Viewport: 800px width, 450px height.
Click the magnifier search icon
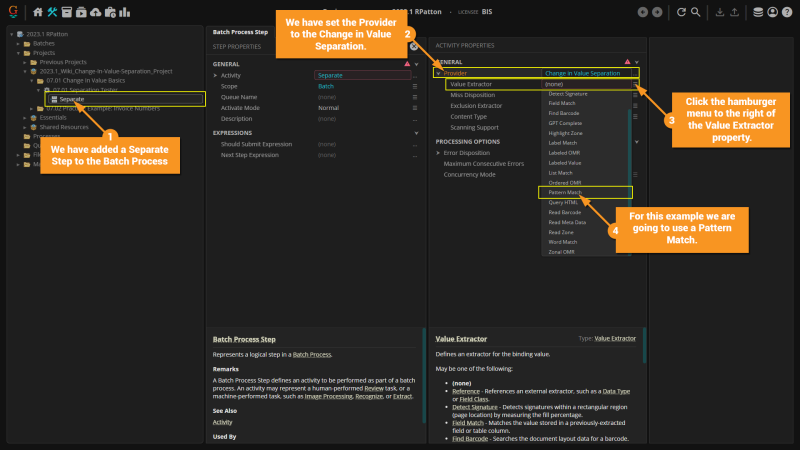696,12
